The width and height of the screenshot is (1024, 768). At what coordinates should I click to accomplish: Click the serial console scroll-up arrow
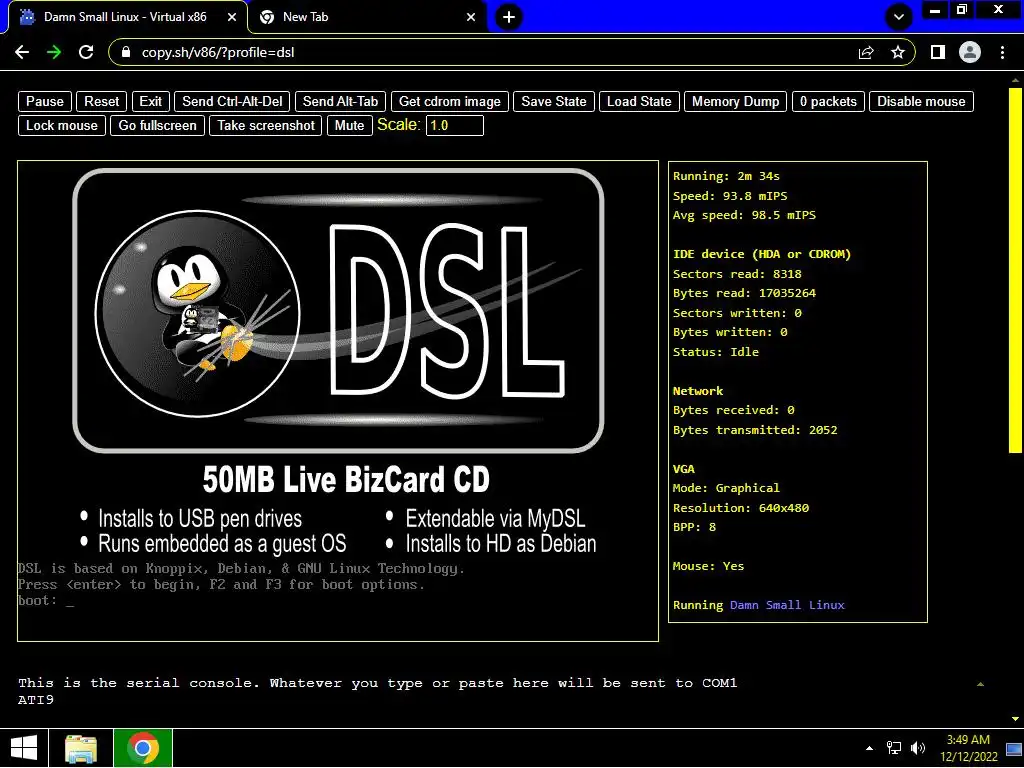[x=980, y=684]
